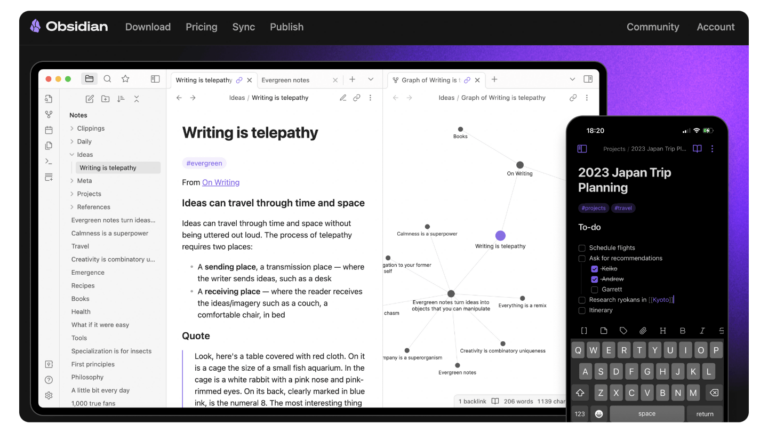Tap the space key on phone keyboard
768x432 pixels.
tap(647, 414)
